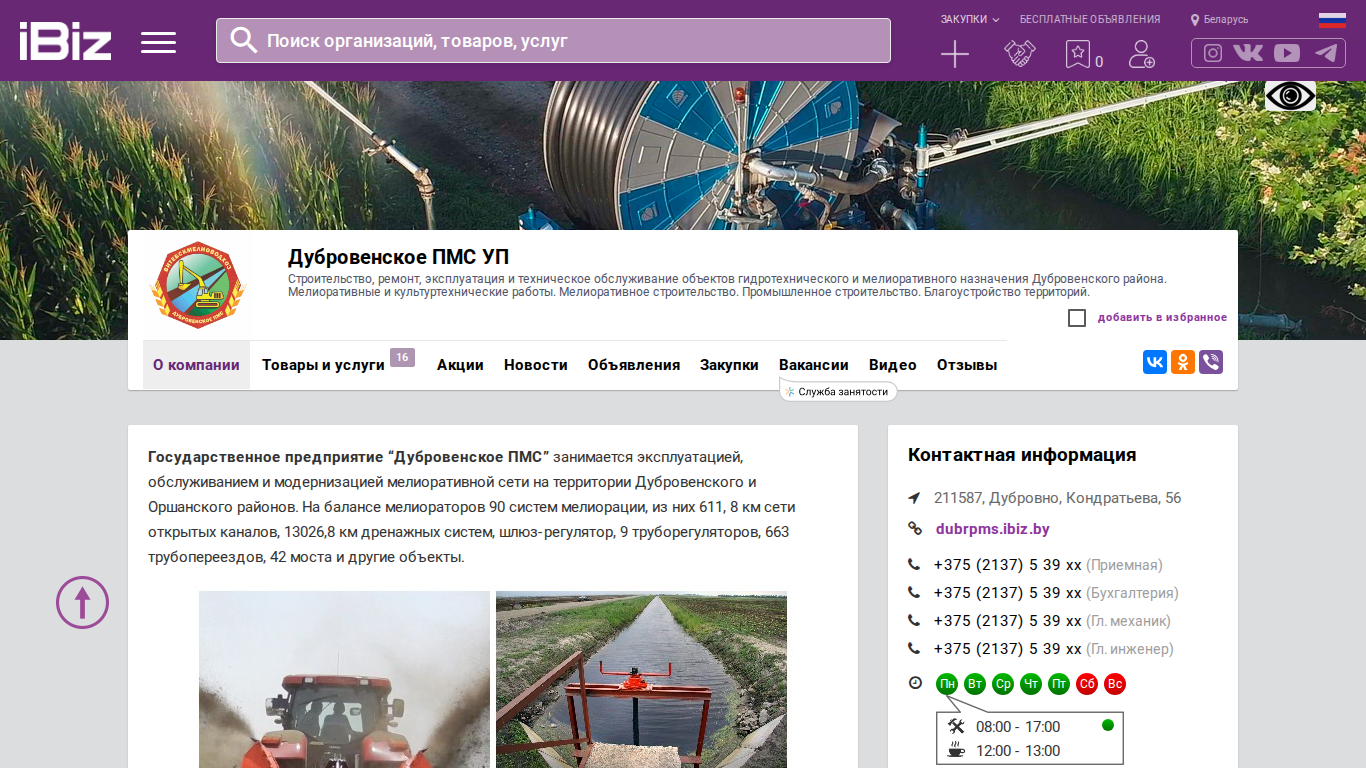This screenshot has width=1366, height=768.
Task: Click the Гл. инженер phone number
Action: click(1008, 649)
